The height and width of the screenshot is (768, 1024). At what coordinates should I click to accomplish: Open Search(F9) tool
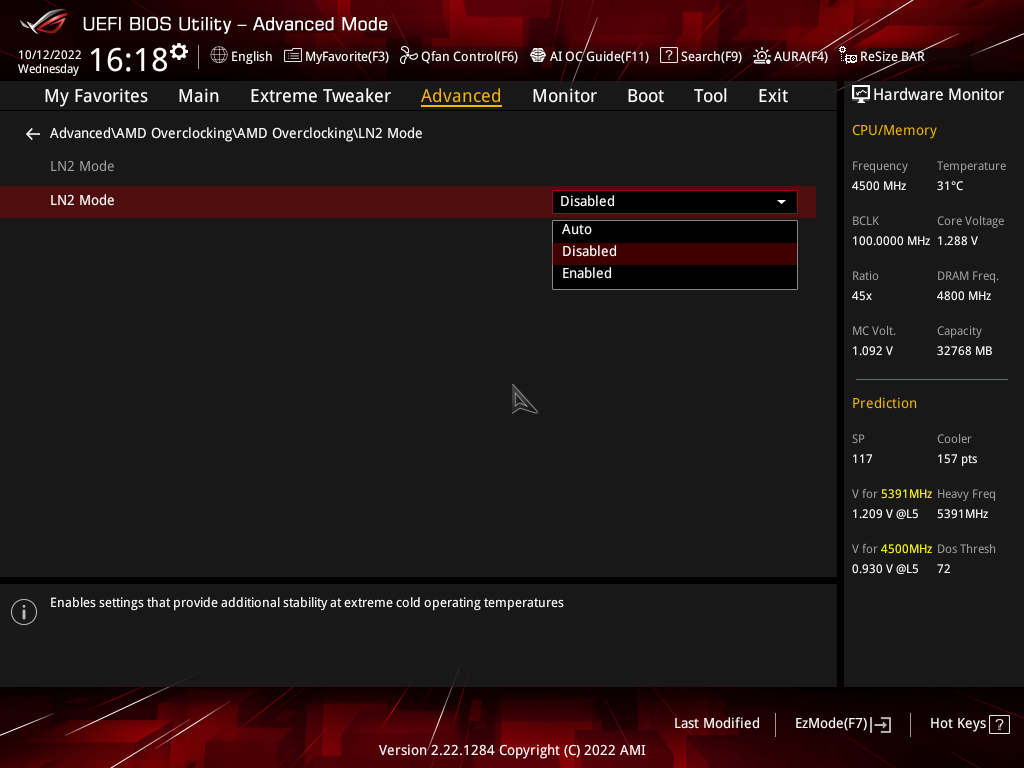pos(701,56)
